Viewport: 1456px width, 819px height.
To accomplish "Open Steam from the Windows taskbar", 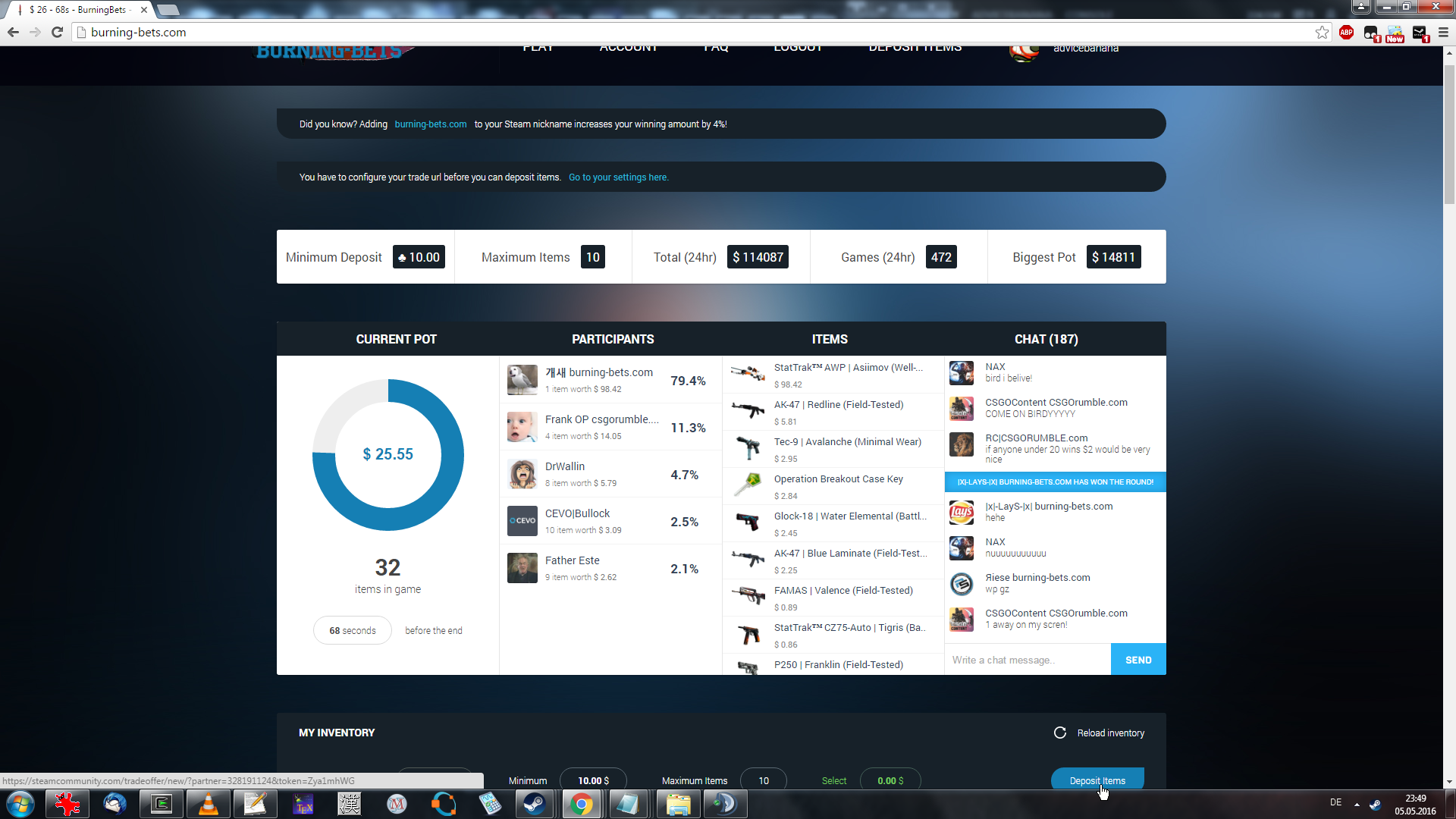I will pyautogui.click(x=535, y=804).
